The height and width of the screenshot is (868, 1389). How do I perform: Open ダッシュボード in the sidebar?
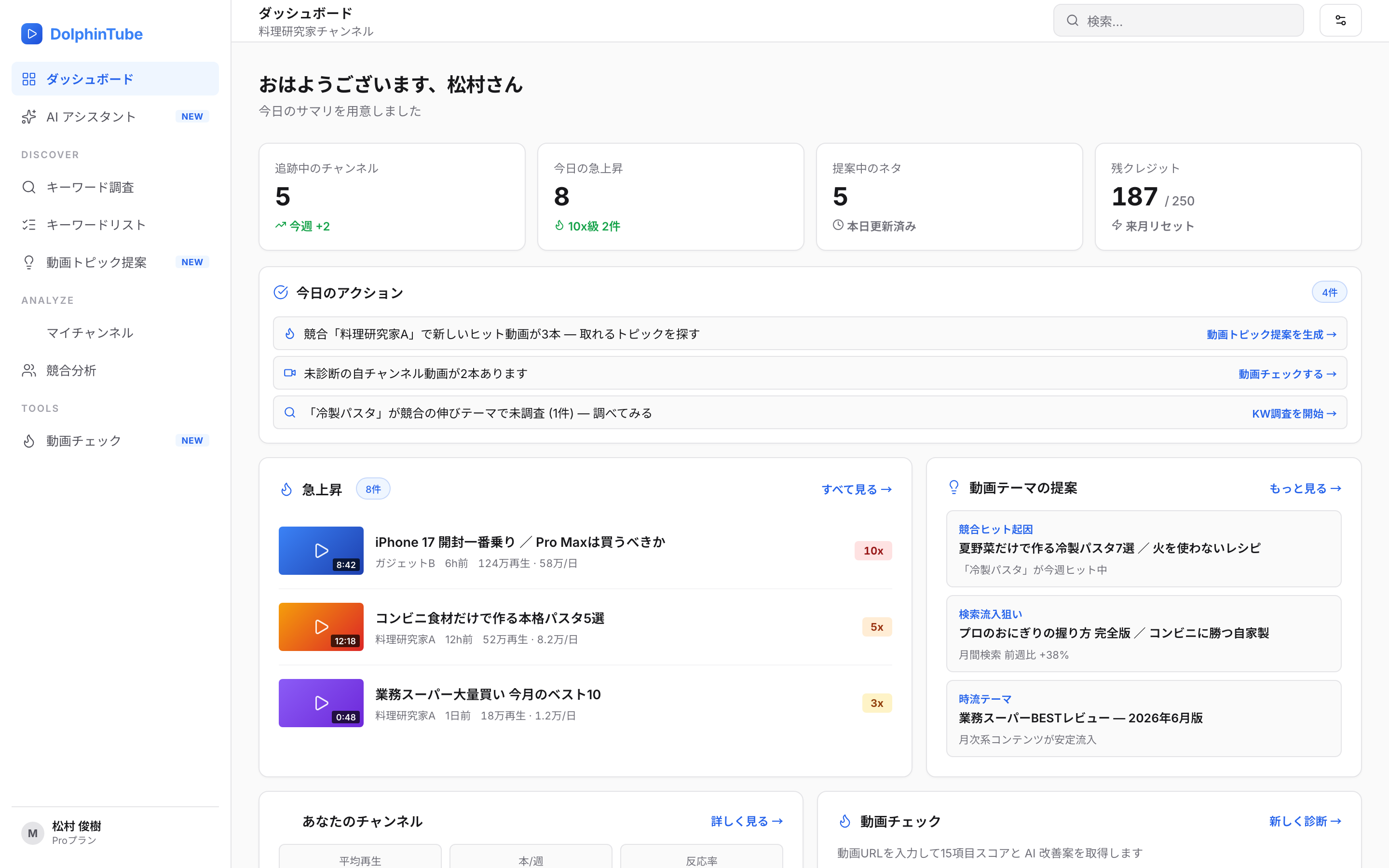[x=115, y=79]
